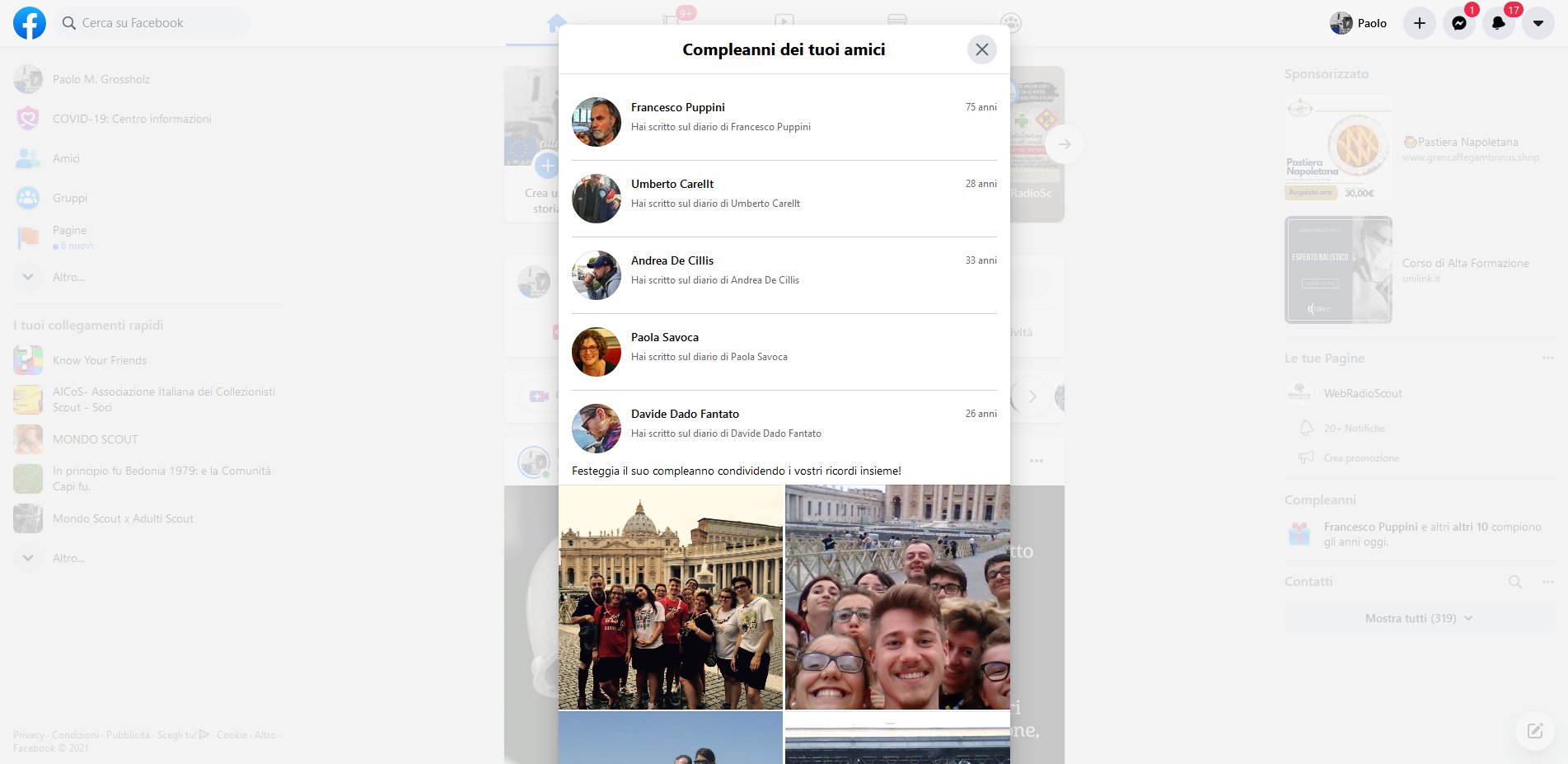The image size is (1568, 764).
Task: Click the Cookie footer link
Action: pyautogui.click(x=232, y=735)
